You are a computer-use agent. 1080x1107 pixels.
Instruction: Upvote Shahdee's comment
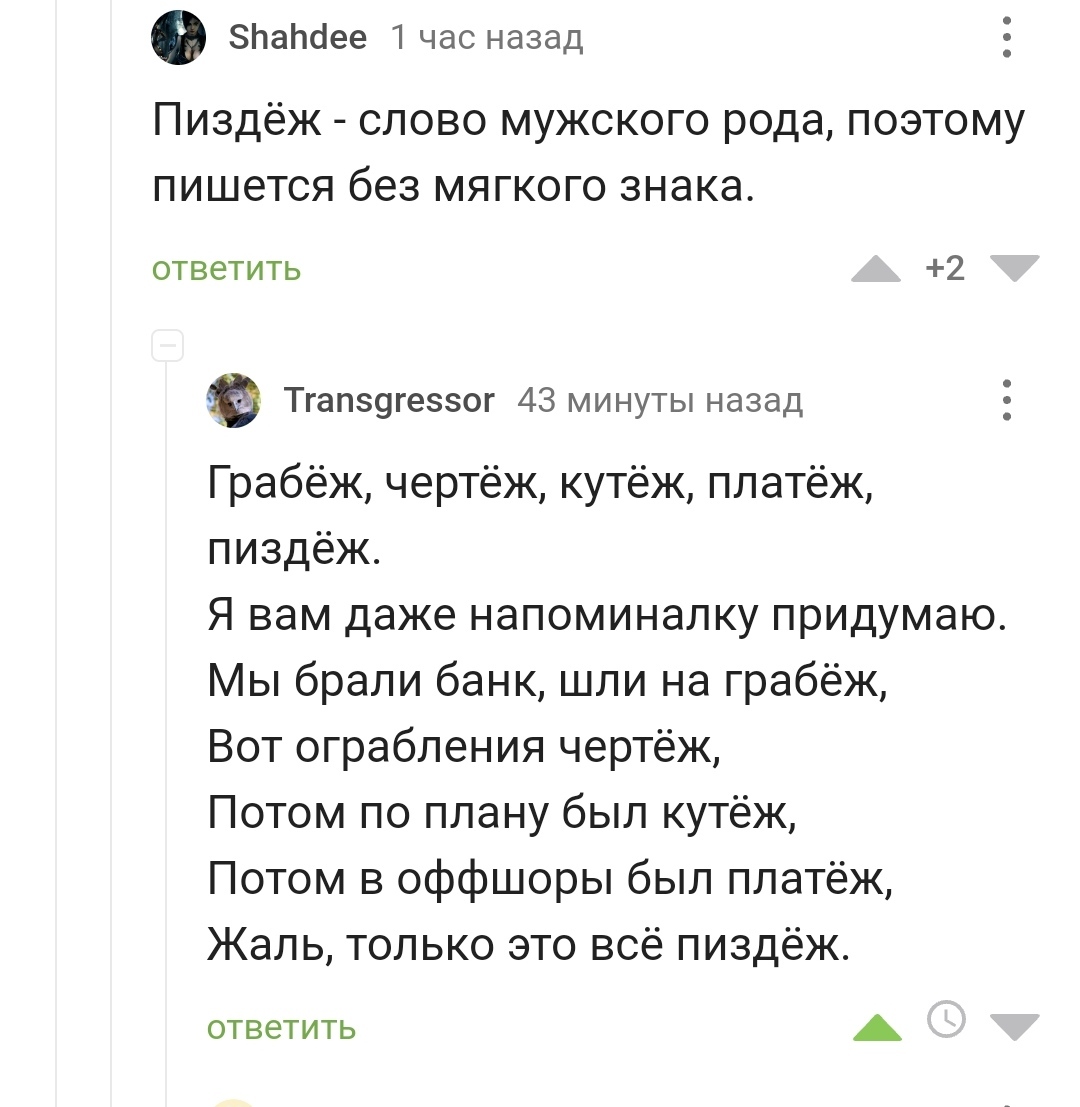876,269
